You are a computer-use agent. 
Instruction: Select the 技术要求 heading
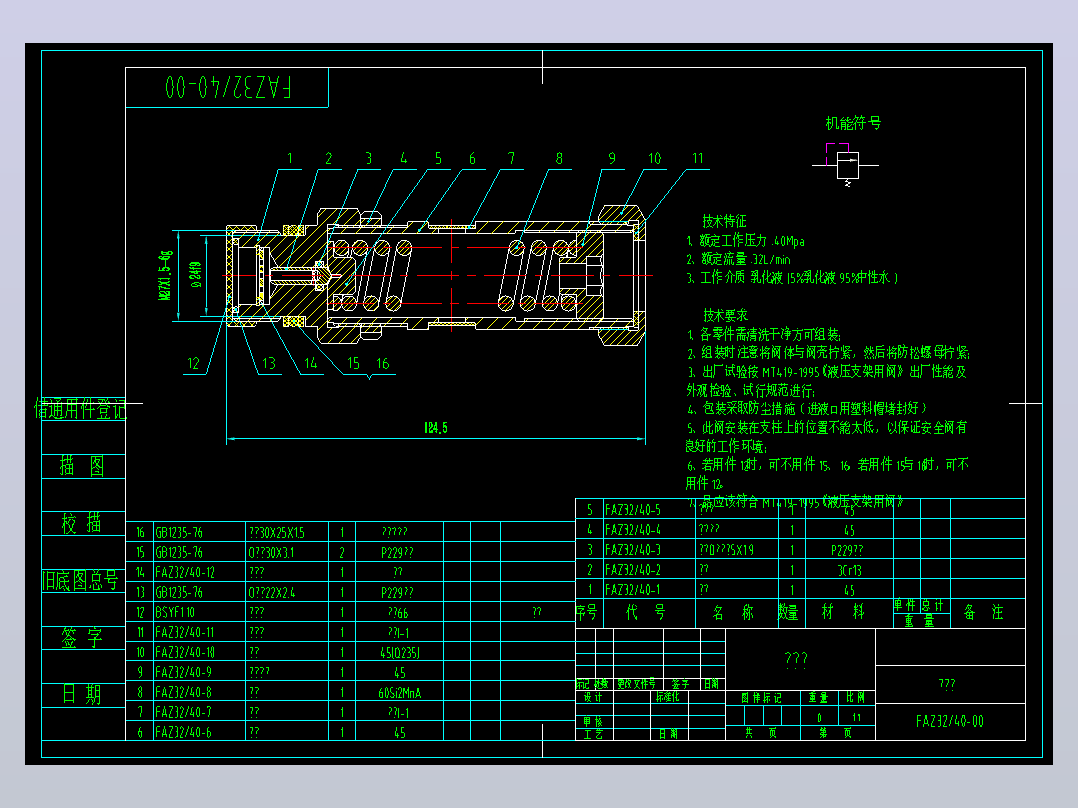[725, 316]
